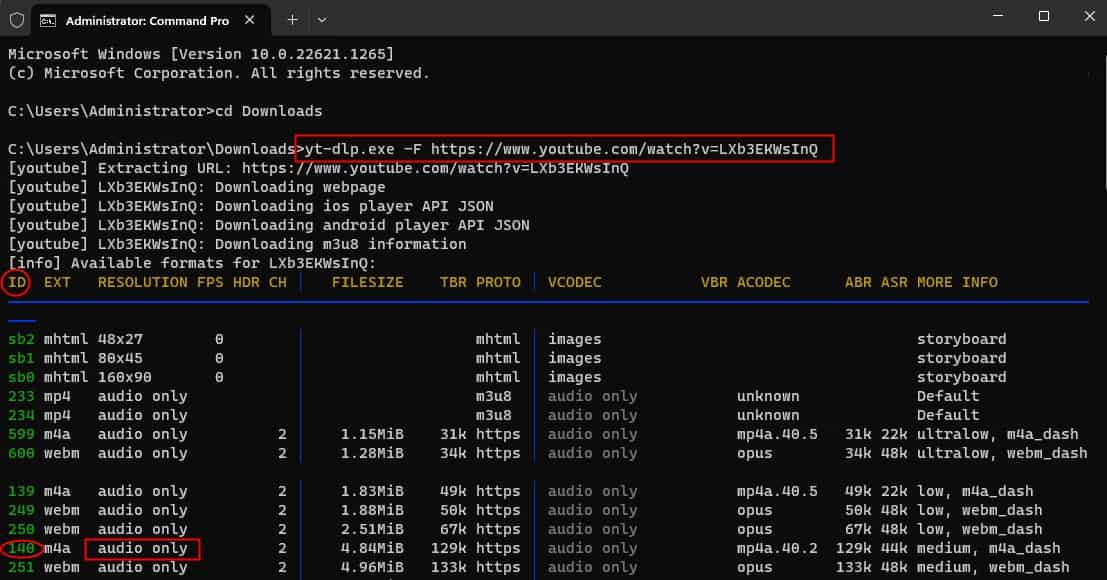Image resolution: width=1107 pixels, height=580 pixels.
Task: Maximize the terminal window
Action: (1043, 16)
